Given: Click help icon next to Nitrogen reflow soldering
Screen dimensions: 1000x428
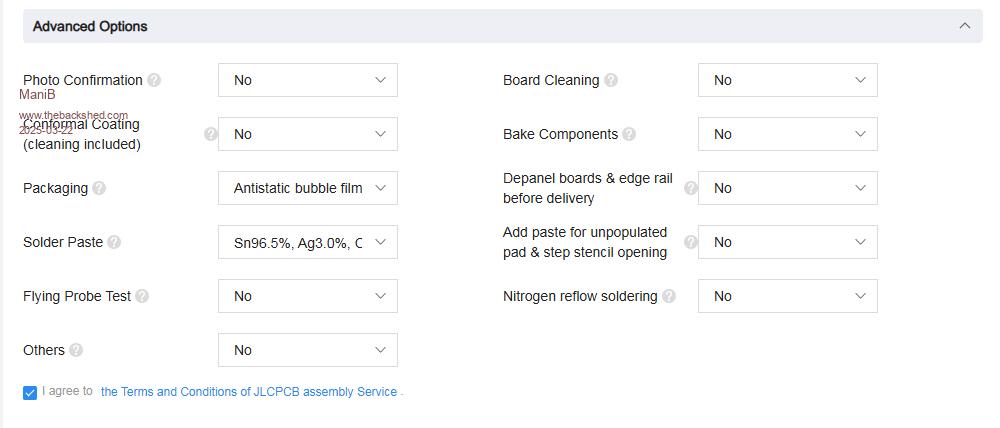Looking at the screenshot, I should 669,296.
